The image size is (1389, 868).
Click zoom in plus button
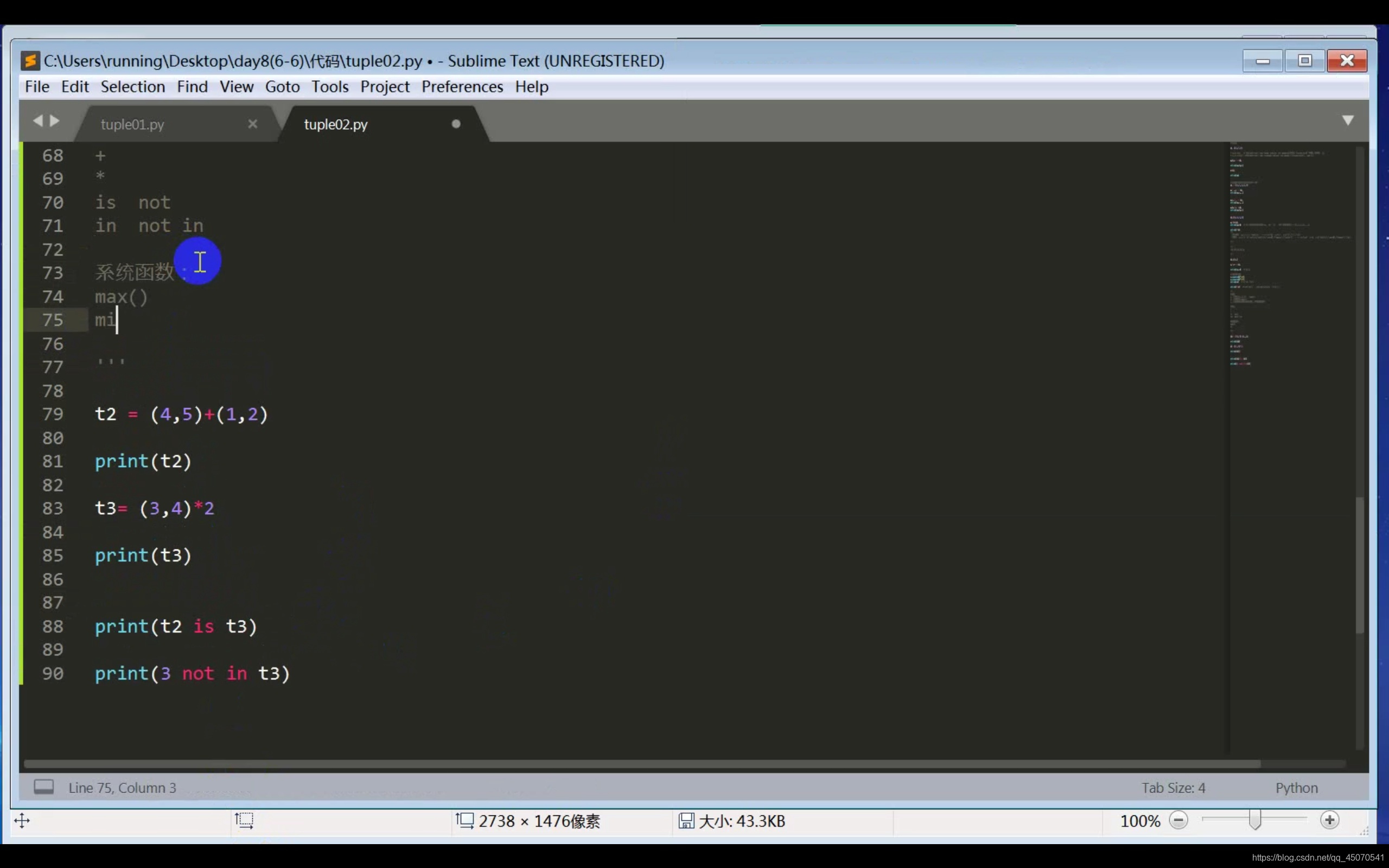(1329, 820)
